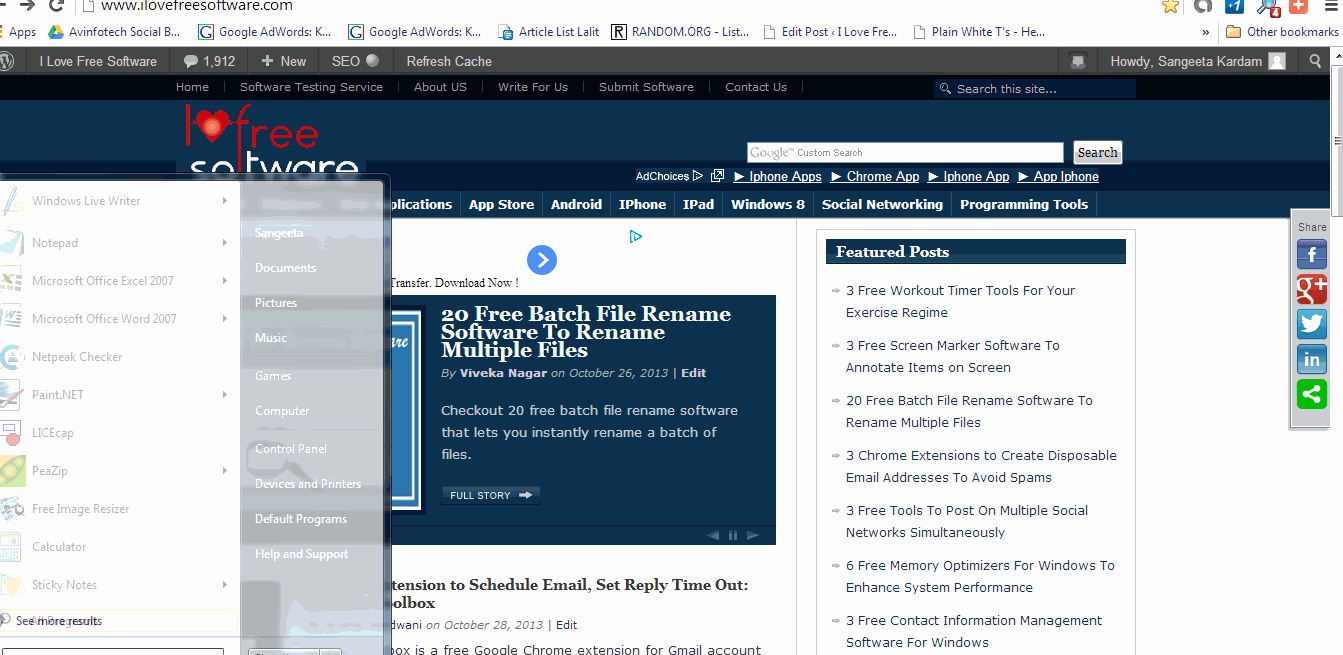This screenshot has width=1343, height=655.
Task: Go to the next featured slide
Action: click(x=753, y=535)
